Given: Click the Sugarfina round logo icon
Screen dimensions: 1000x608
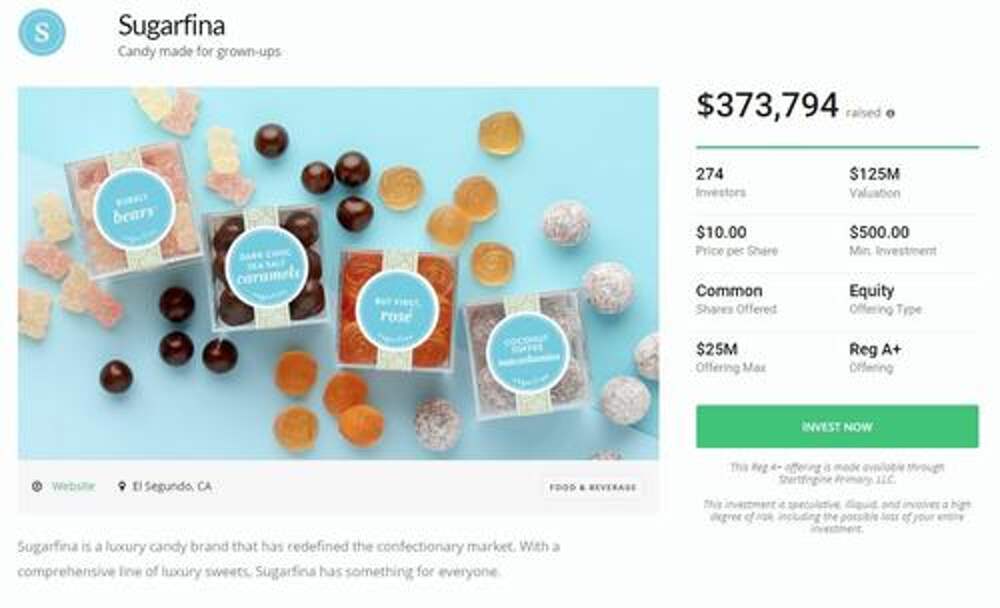Looking at the screenshot, I should coord(42,31).
